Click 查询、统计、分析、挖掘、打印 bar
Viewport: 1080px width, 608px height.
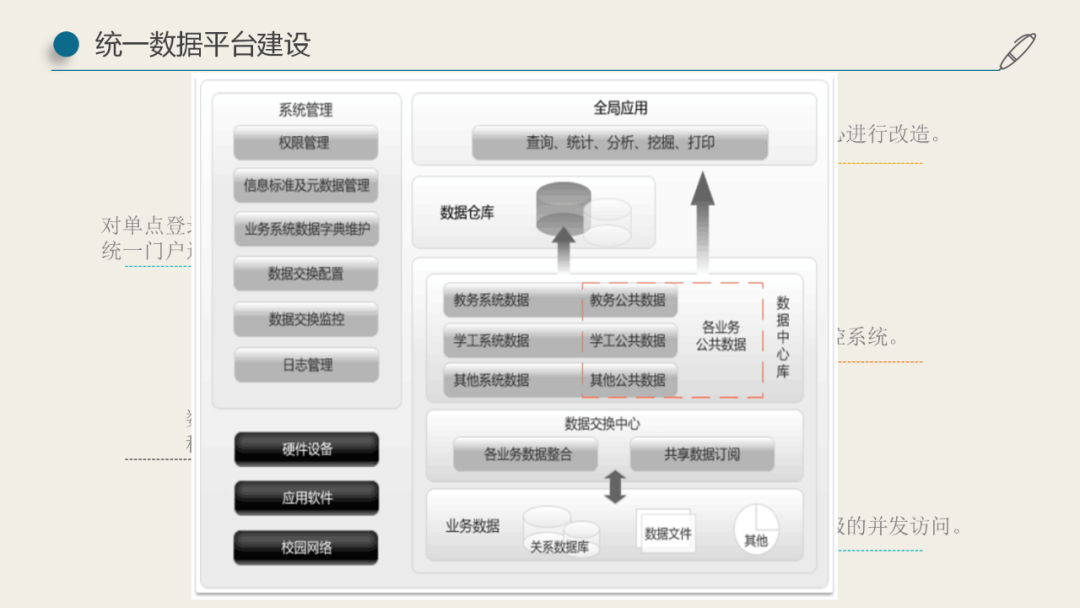pos(620,143)
